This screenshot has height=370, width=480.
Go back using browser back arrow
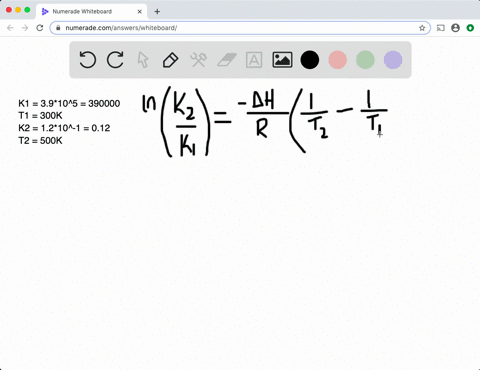[10, 28]
